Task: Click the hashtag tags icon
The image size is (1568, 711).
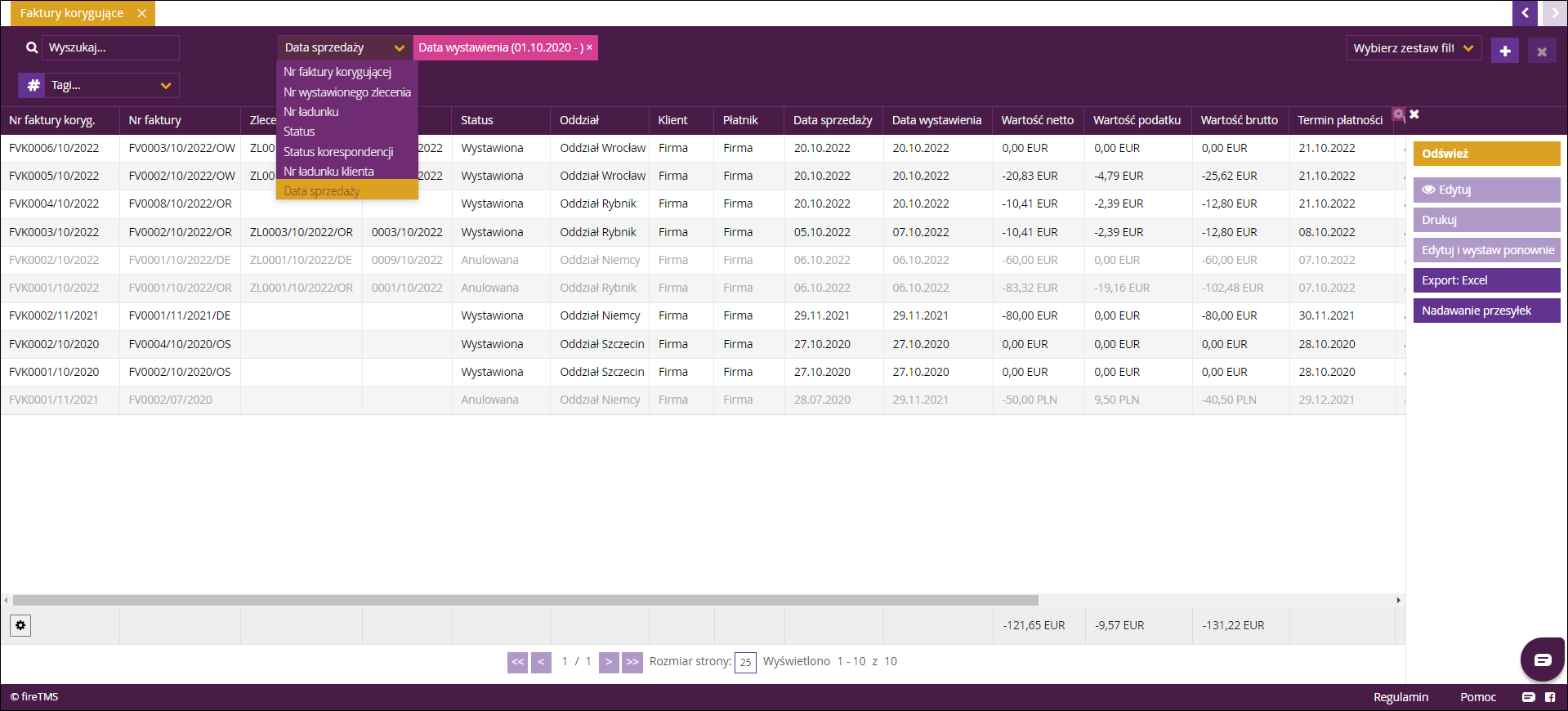Action: coord(34,85)
